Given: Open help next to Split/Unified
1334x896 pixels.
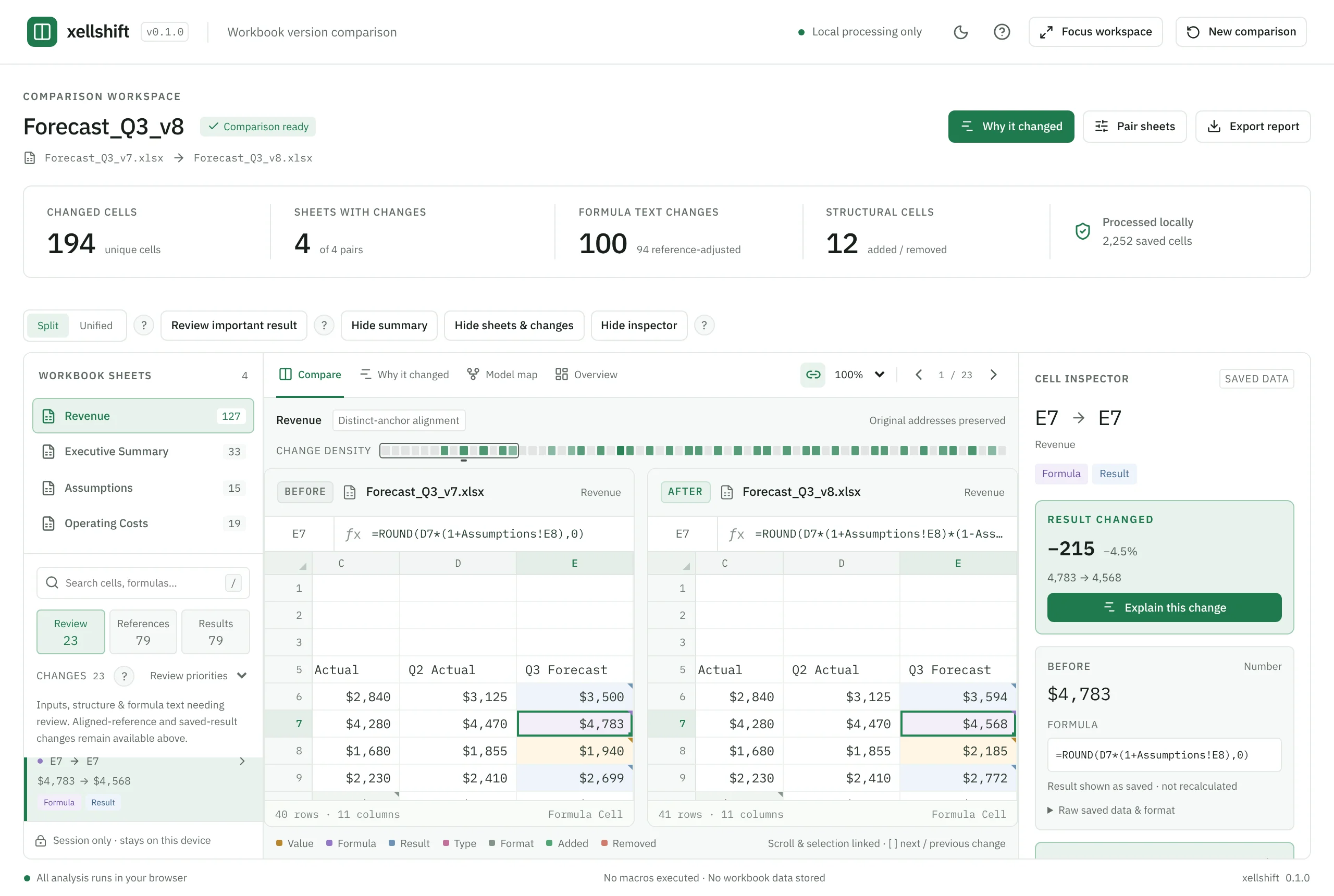Looking at the screenshot, I should pyautogui.click(x=144, y=326).
